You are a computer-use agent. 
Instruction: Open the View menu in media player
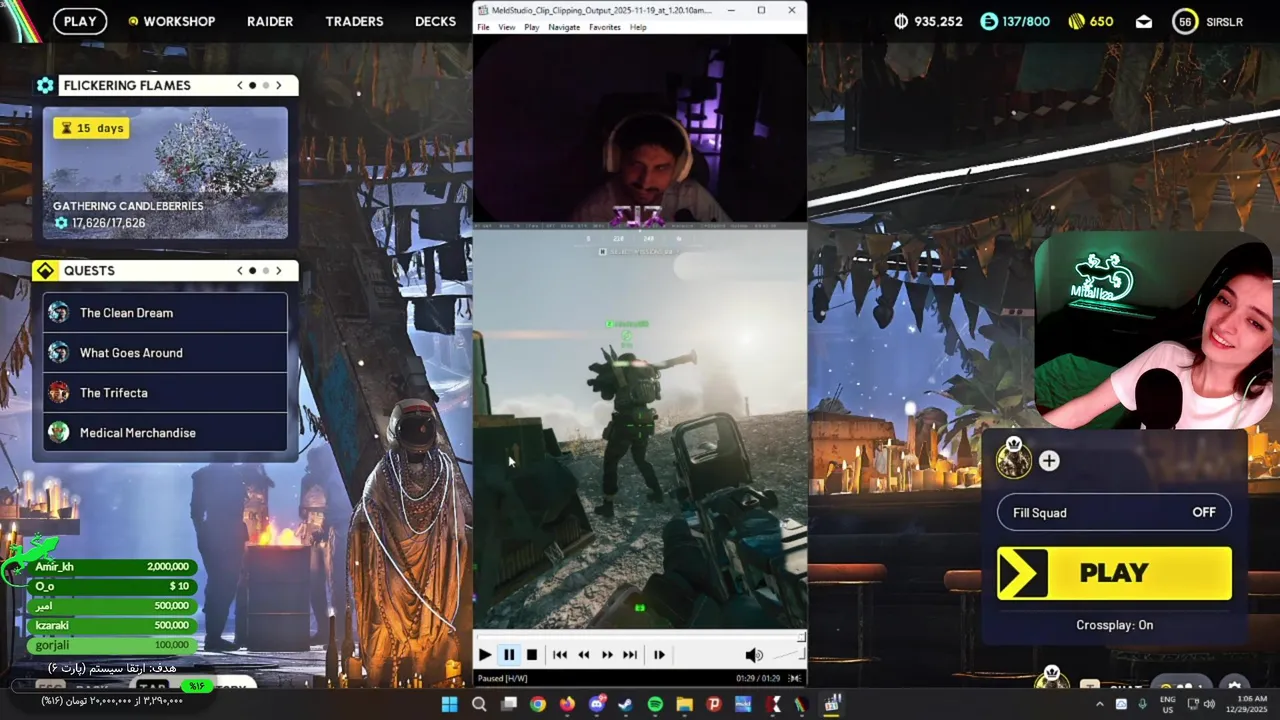click(507, 27)
